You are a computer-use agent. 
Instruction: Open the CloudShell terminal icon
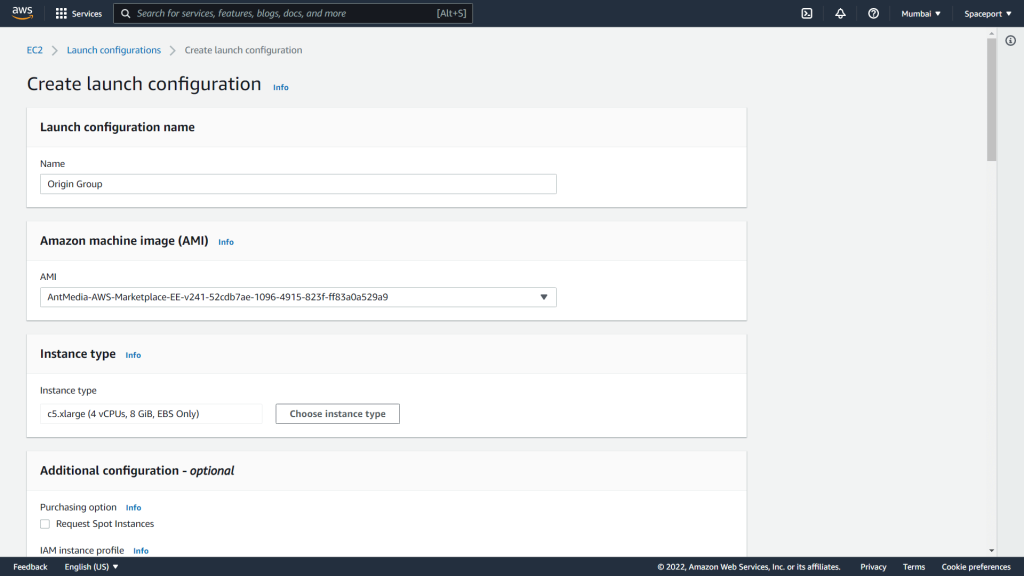coord(807,13)
